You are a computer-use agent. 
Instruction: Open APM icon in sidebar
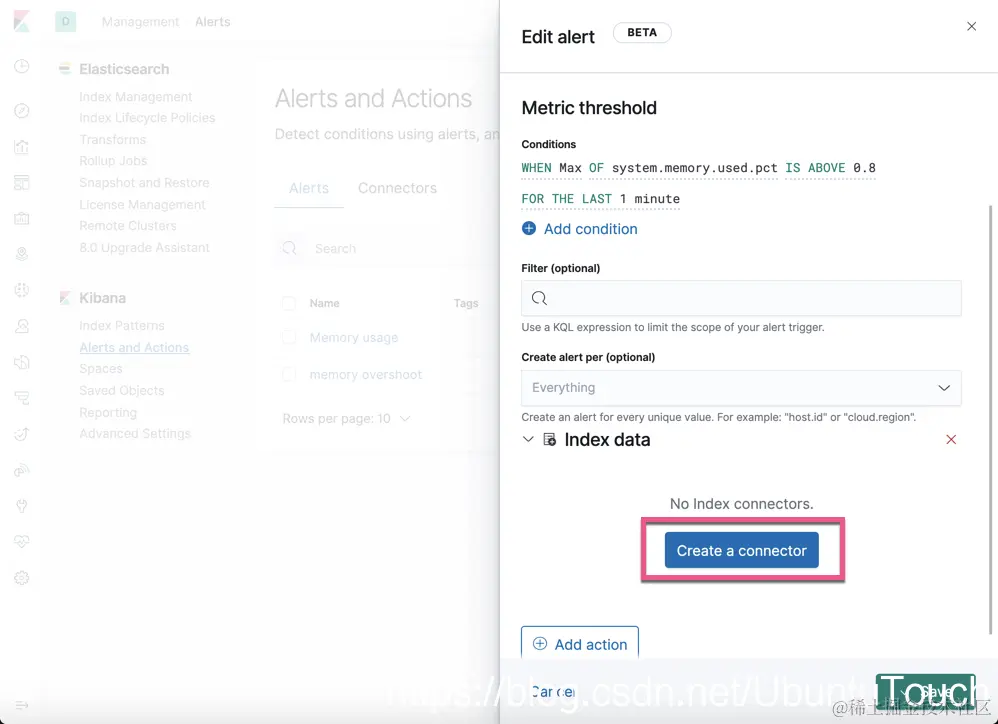click(x=22, y=398)
